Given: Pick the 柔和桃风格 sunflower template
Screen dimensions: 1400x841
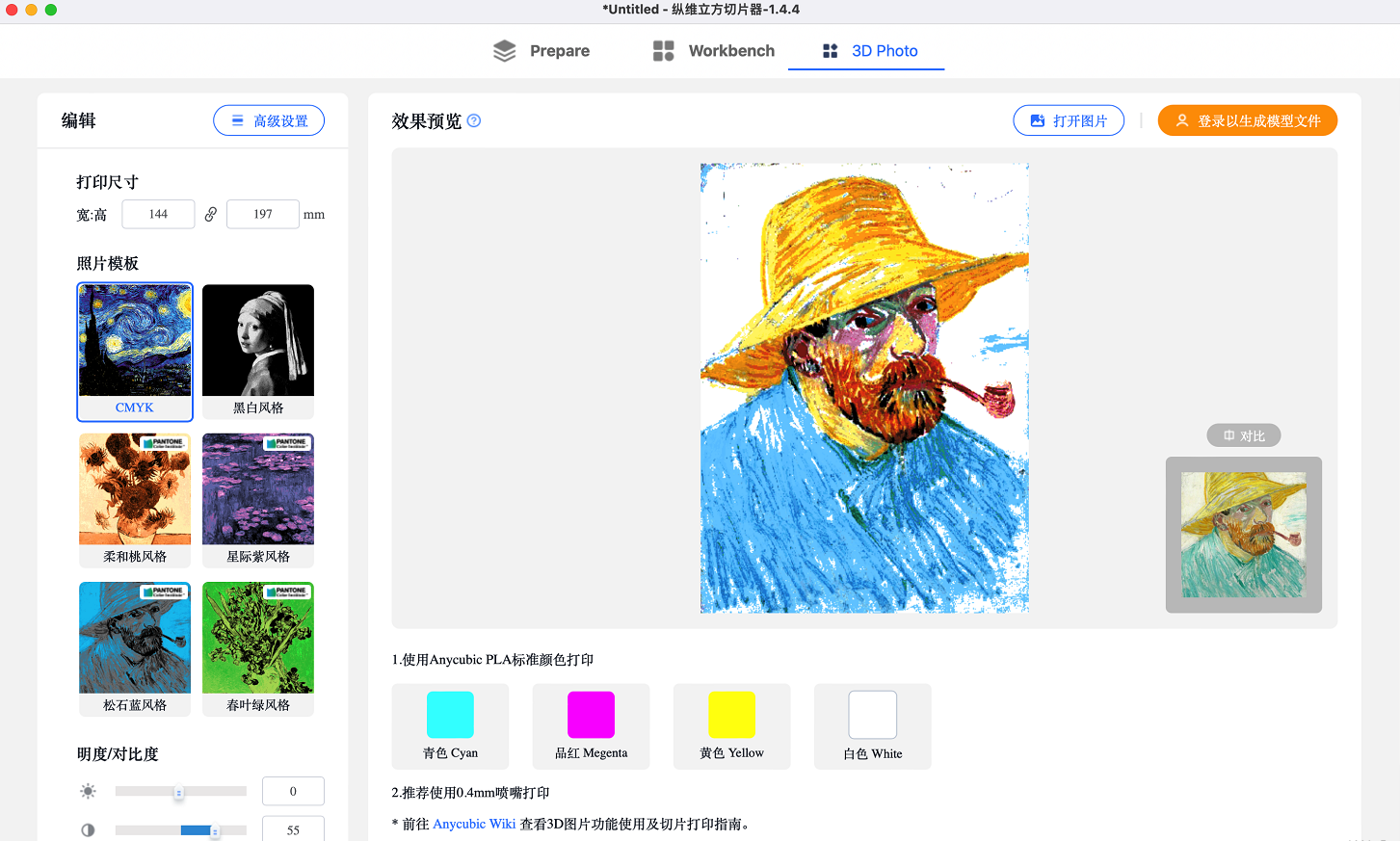Looking at the screenshot, I should [x=135, y=500].
